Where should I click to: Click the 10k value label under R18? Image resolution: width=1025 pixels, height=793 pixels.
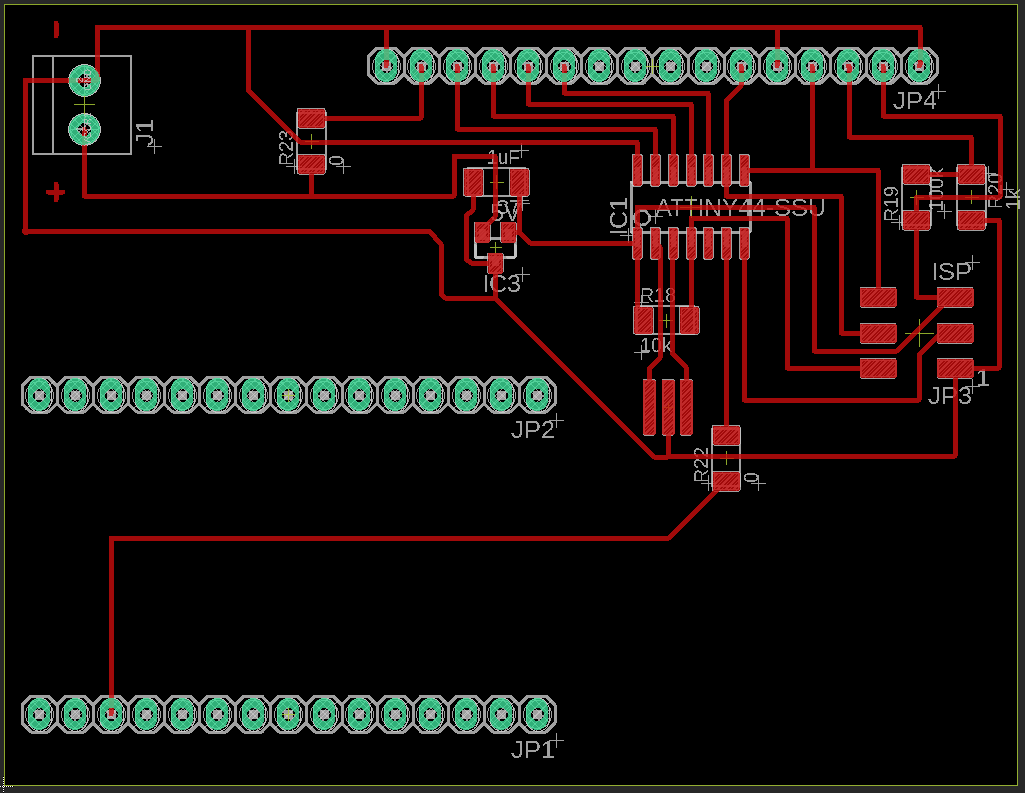656,345
